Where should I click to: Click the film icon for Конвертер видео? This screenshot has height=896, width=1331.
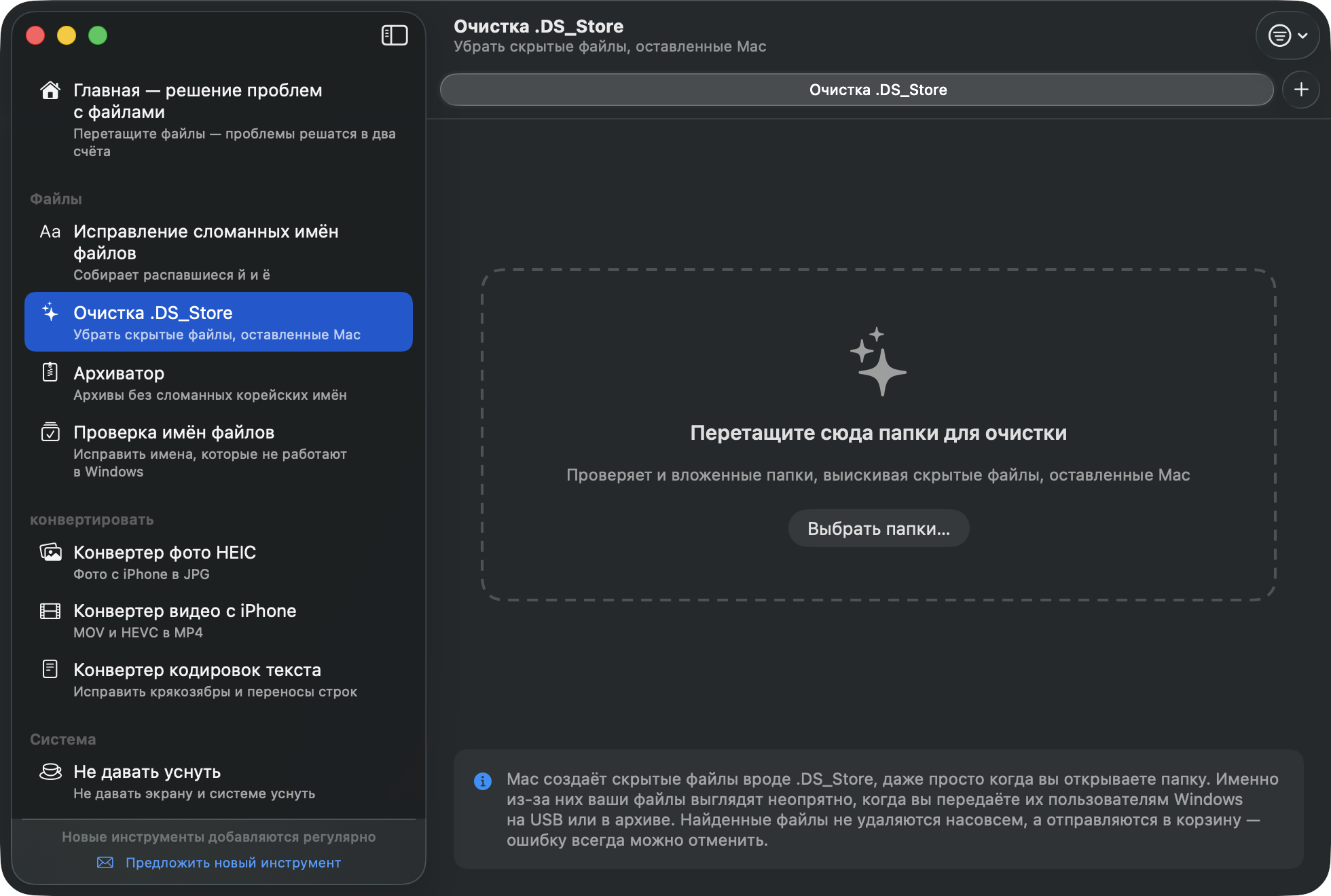[x=50, y=611]
